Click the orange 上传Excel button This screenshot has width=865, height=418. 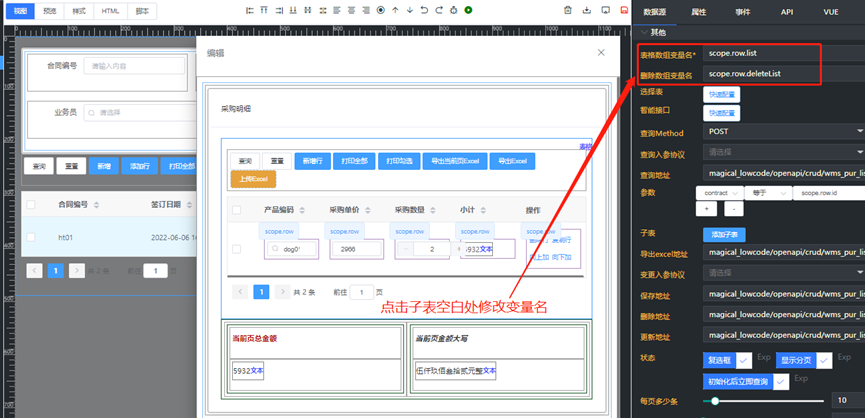click(253, 179)
